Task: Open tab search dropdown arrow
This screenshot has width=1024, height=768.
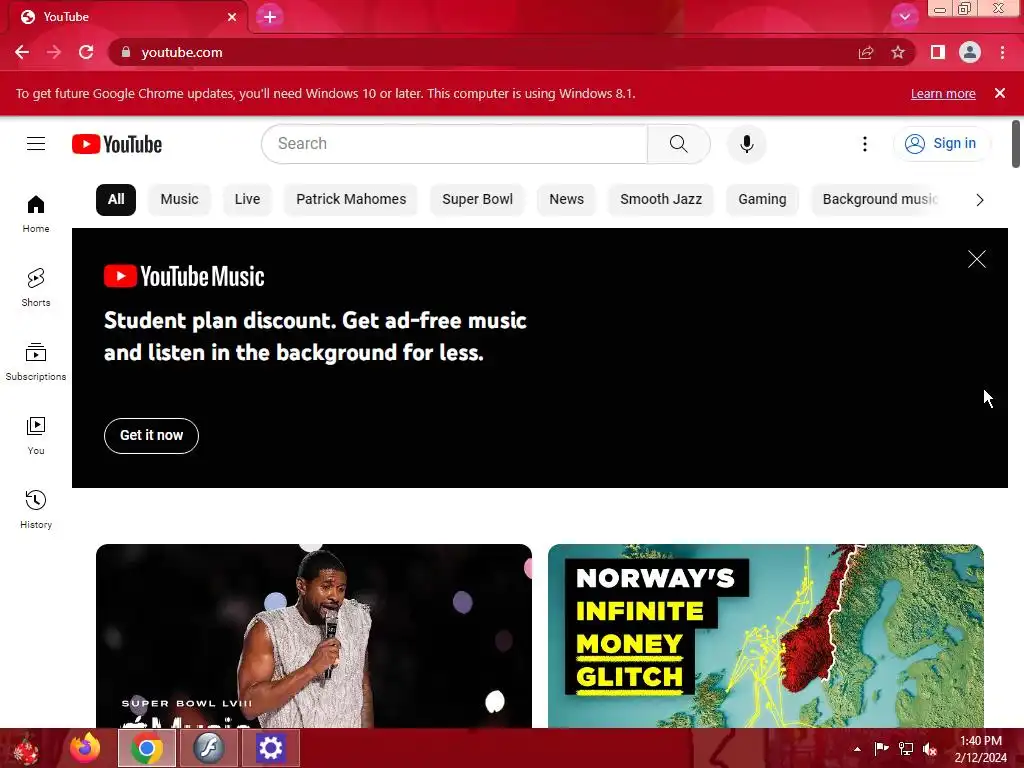Action: coord(904,16)
